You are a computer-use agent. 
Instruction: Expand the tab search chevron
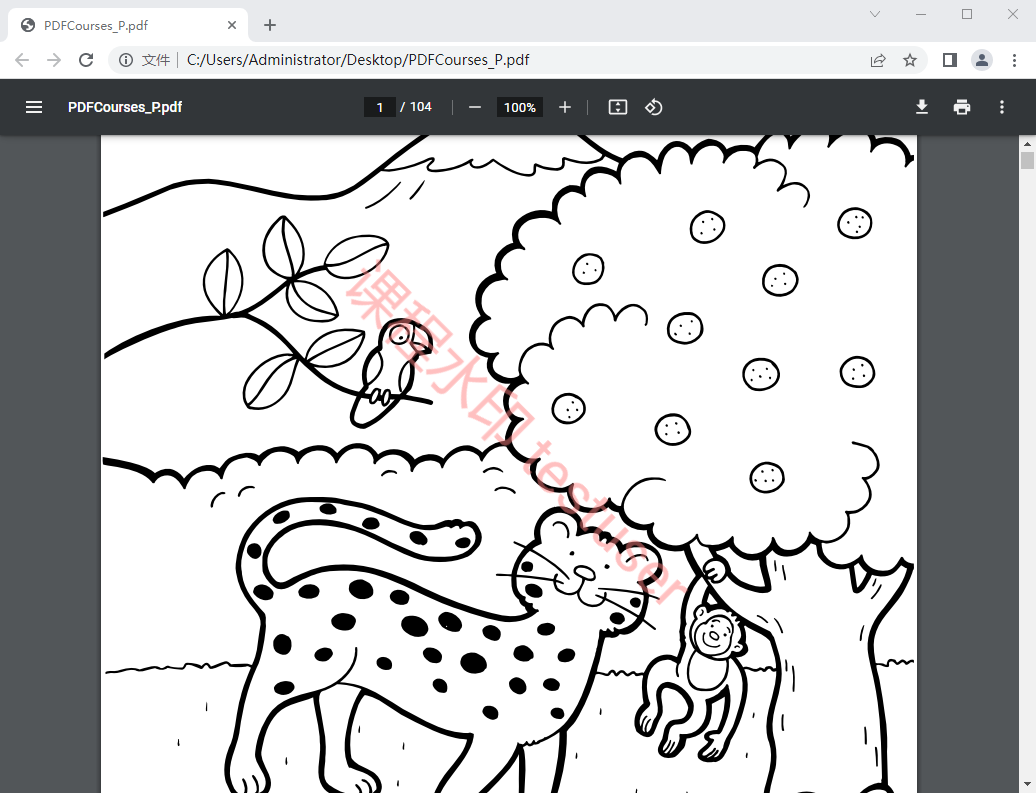[875, 14]
